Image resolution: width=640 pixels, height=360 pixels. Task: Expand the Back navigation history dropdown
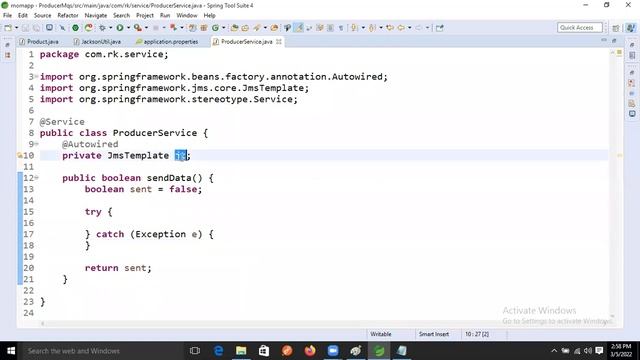(x=409, y=28)
